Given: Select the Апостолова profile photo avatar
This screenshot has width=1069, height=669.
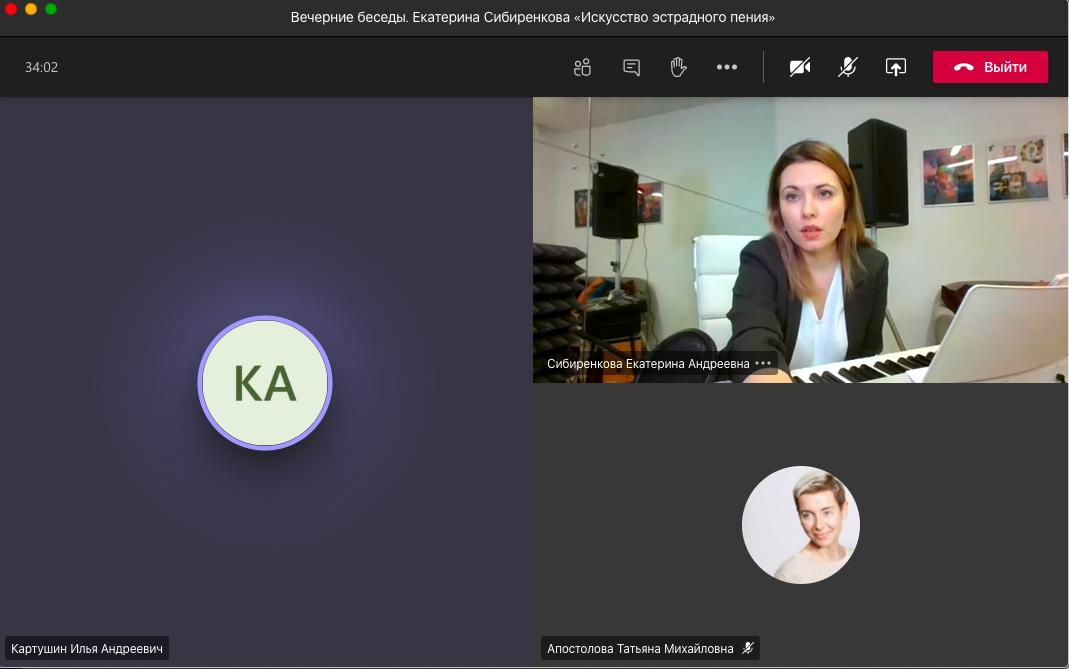Looking at the screenshot, I should pyautogui.click(x=800, y=525).
